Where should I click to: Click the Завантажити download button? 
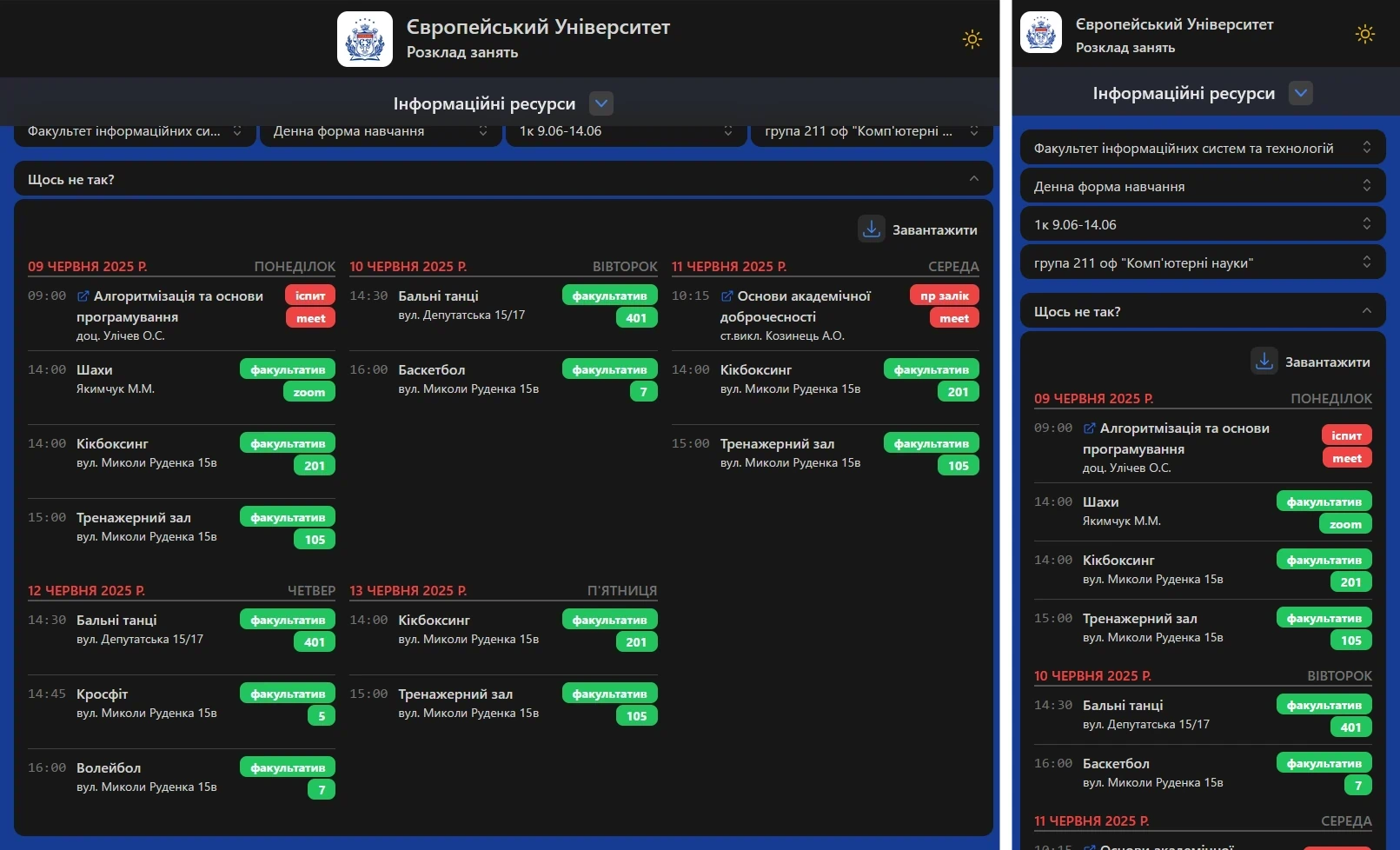pos(924,229)
